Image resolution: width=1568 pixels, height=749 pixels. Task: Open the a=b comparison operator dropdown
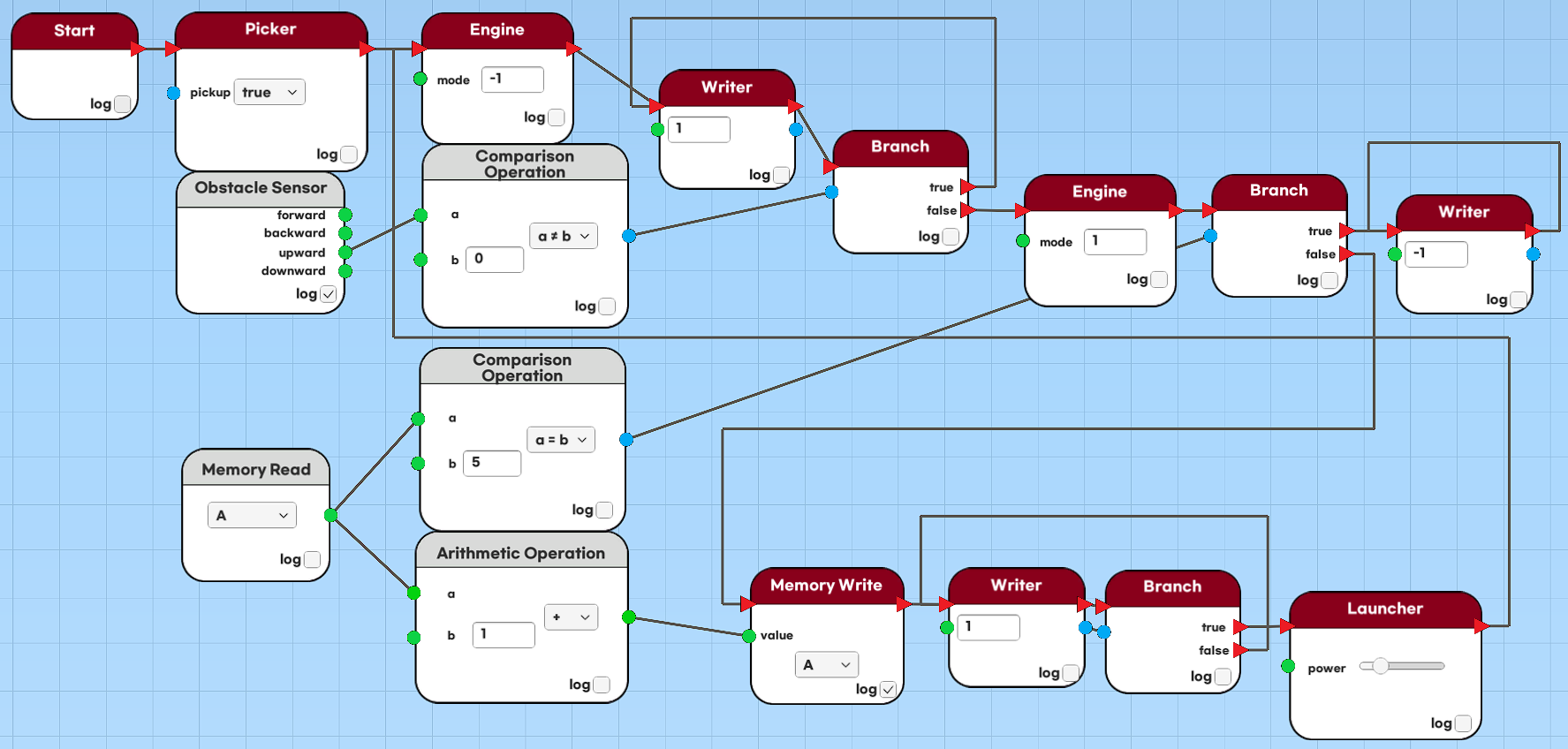[561, 440]
